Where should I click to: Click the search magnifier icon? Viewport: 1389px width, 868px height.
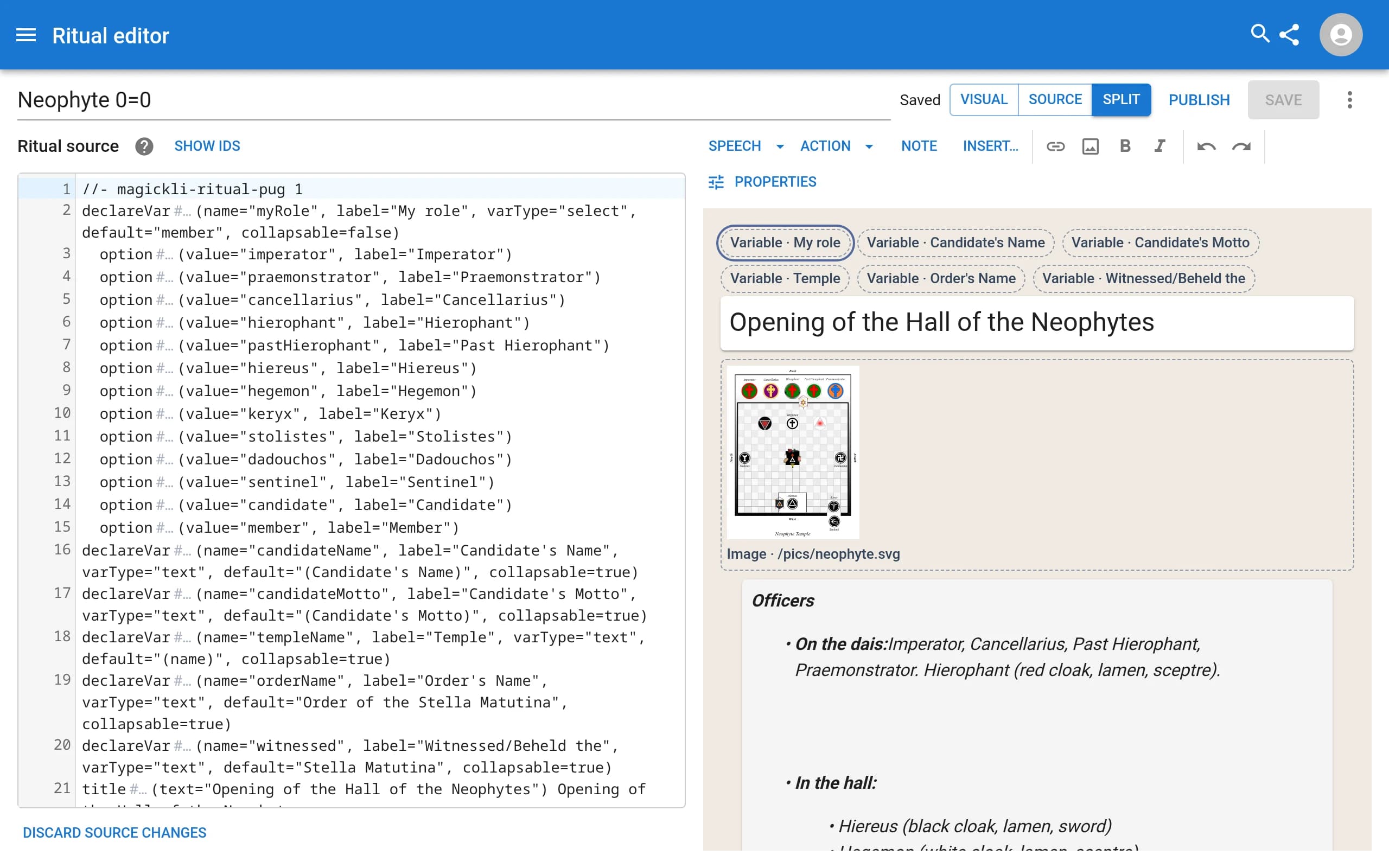1259,33
